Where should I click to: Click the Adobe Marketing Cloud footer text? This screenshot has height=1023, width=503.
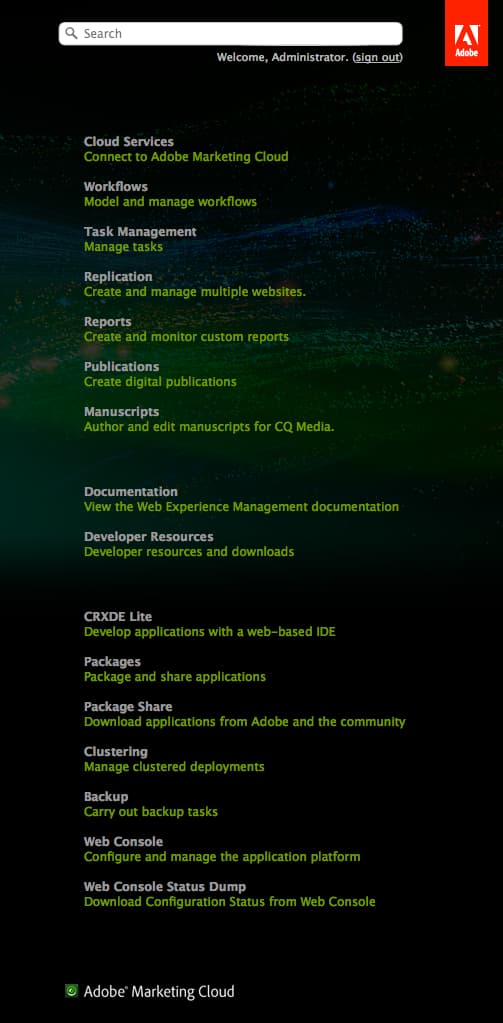[159, 992]
